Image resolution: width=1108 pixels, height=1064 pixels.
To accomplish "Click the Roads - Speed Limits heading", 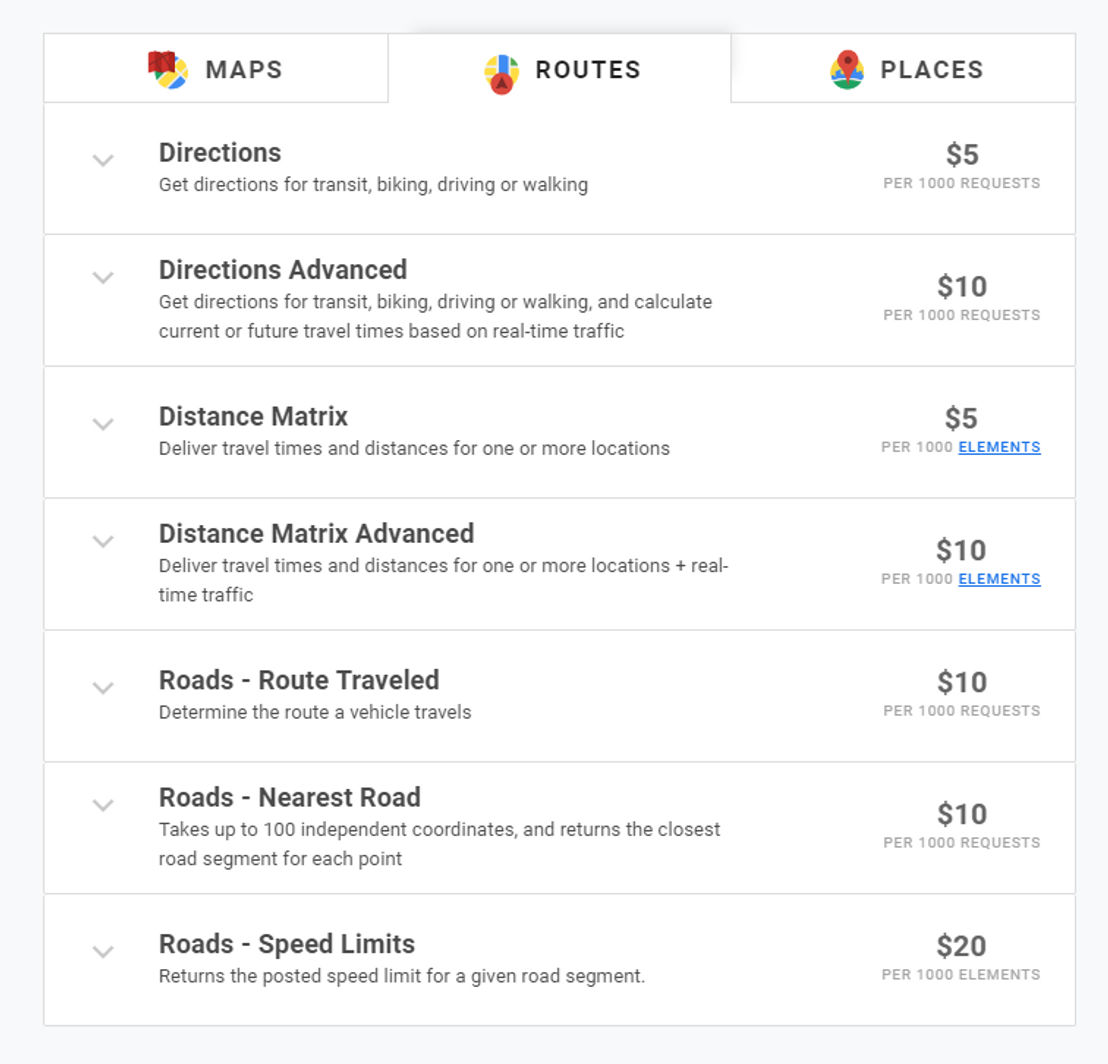I will point(287,945).
